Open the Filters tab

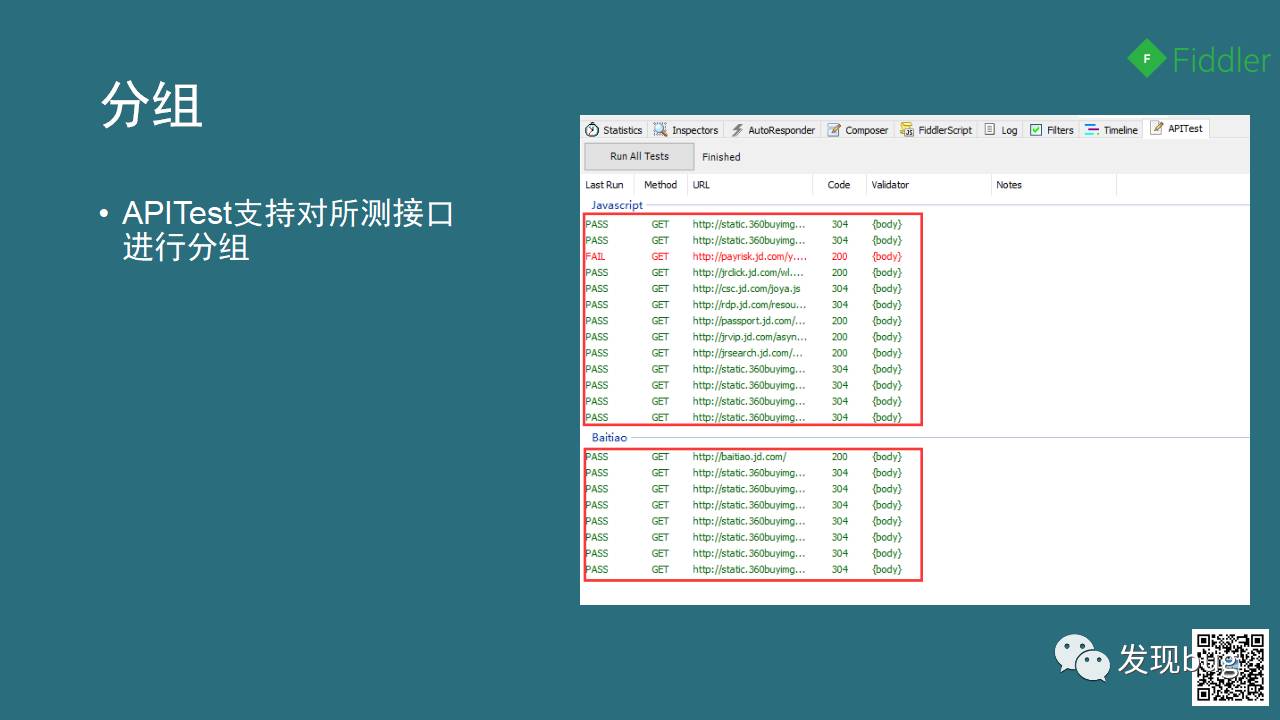(x=1052, y=130)
